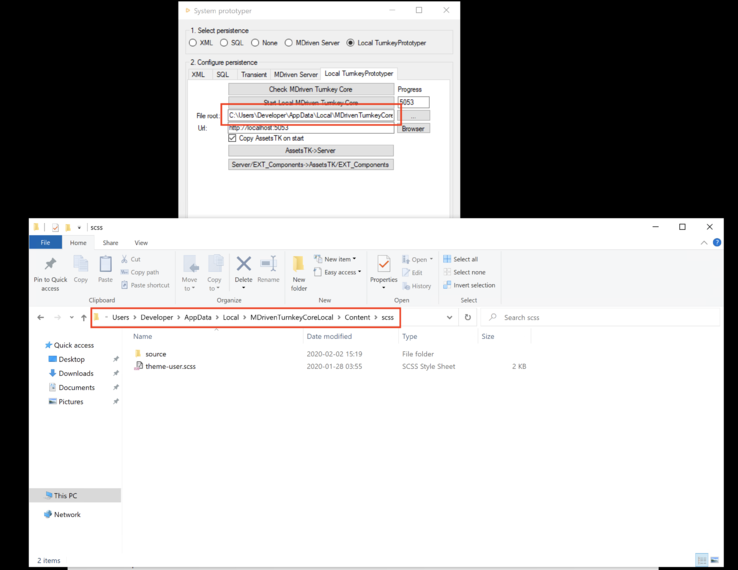
Task: Open the Easy access dropdown
Action: pos(338,272)
